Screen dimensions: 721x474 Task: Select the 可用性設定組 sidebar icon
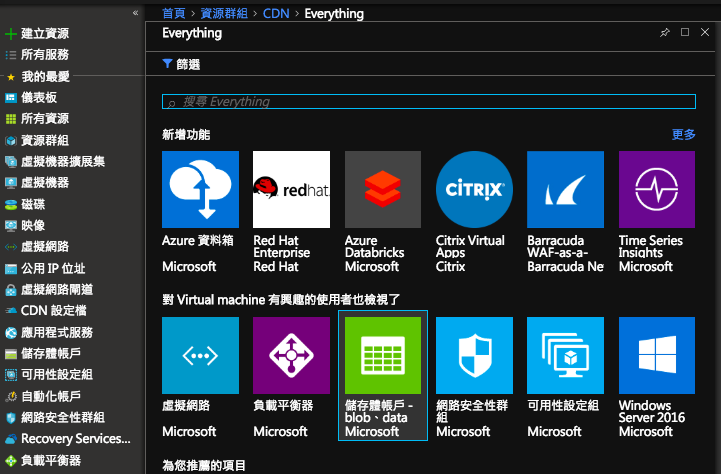point(11,375)
